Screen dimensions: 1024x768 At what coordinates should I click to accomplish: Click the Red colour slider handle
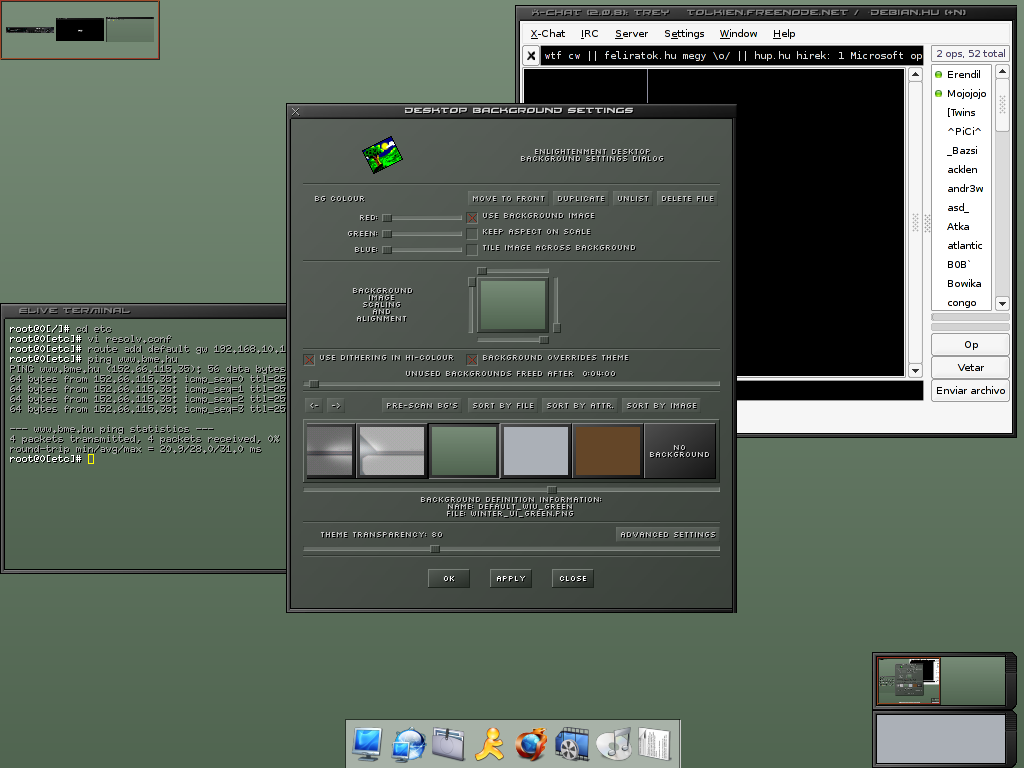pyautogui.click(x=387, y=218)
